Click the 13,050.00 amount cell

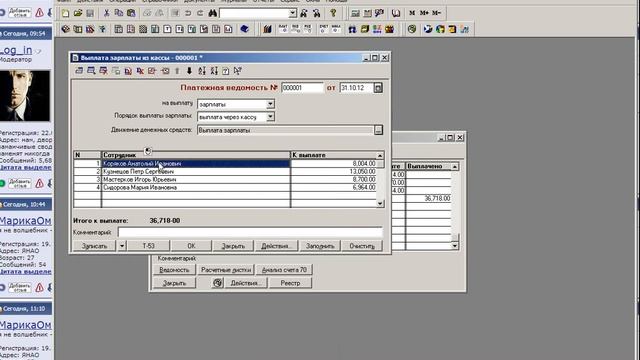[x=333, y=171]
